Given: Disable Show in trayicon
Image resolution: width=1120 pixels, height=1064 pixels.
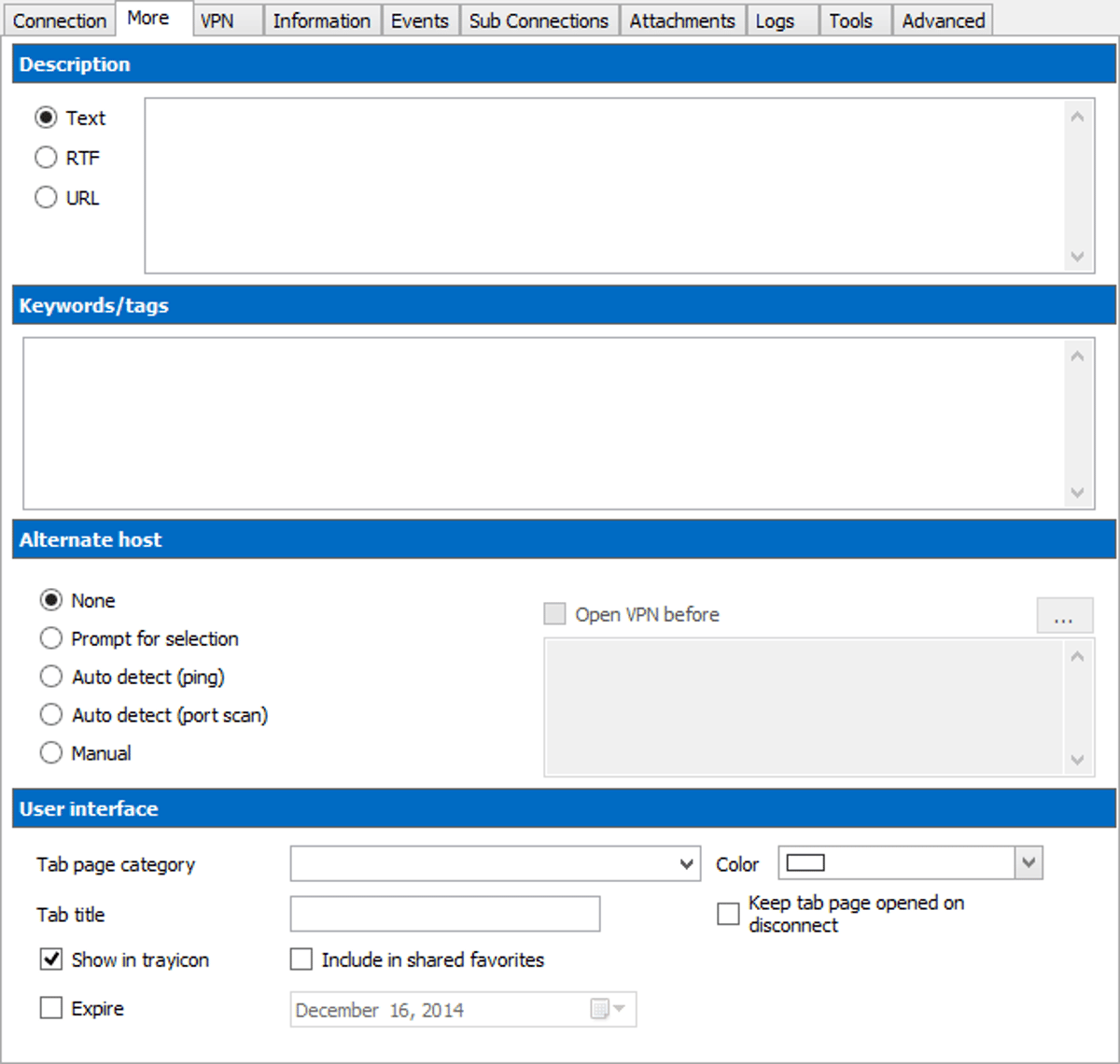Looking at the screenshot, I should pyautogui.click(x=51, y=959).
